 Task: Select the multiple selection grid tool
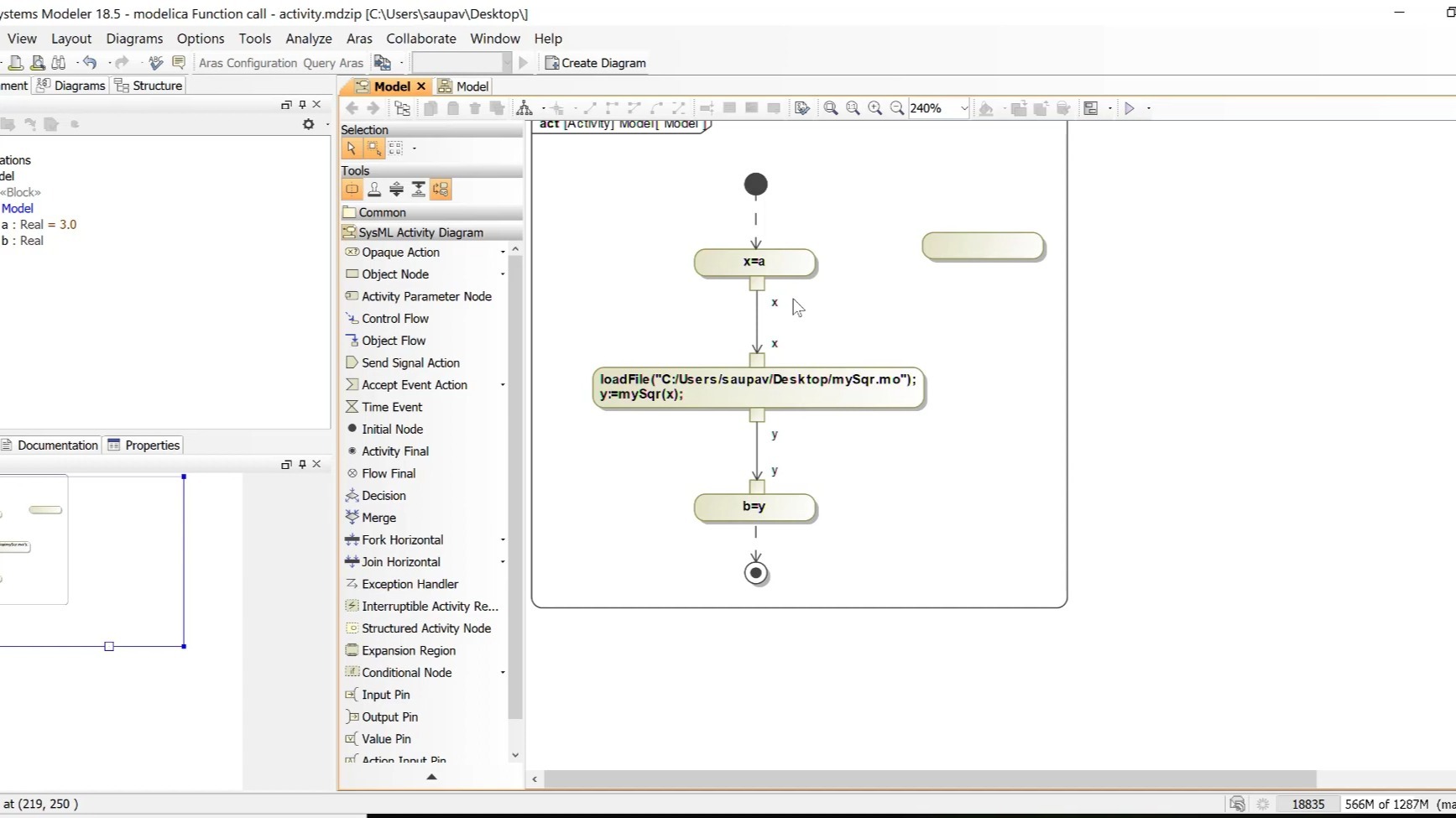[x=395, y=148]
